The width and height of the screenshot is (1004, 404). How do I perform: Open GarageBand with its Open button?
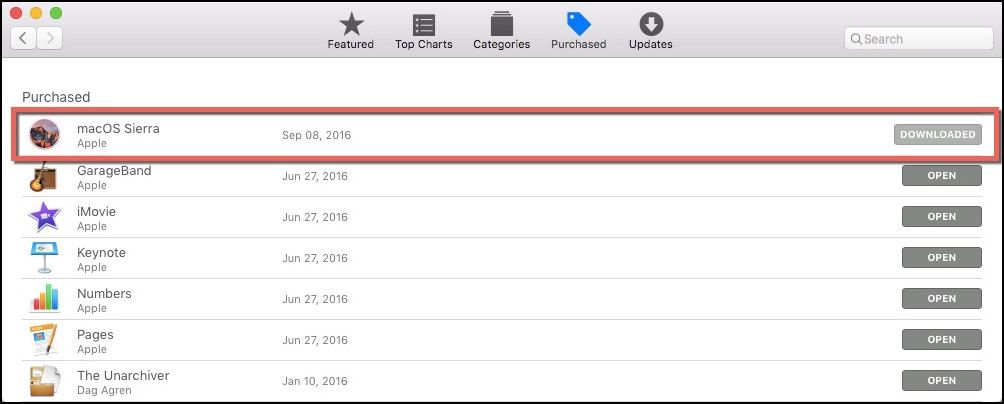click(941, 175)
